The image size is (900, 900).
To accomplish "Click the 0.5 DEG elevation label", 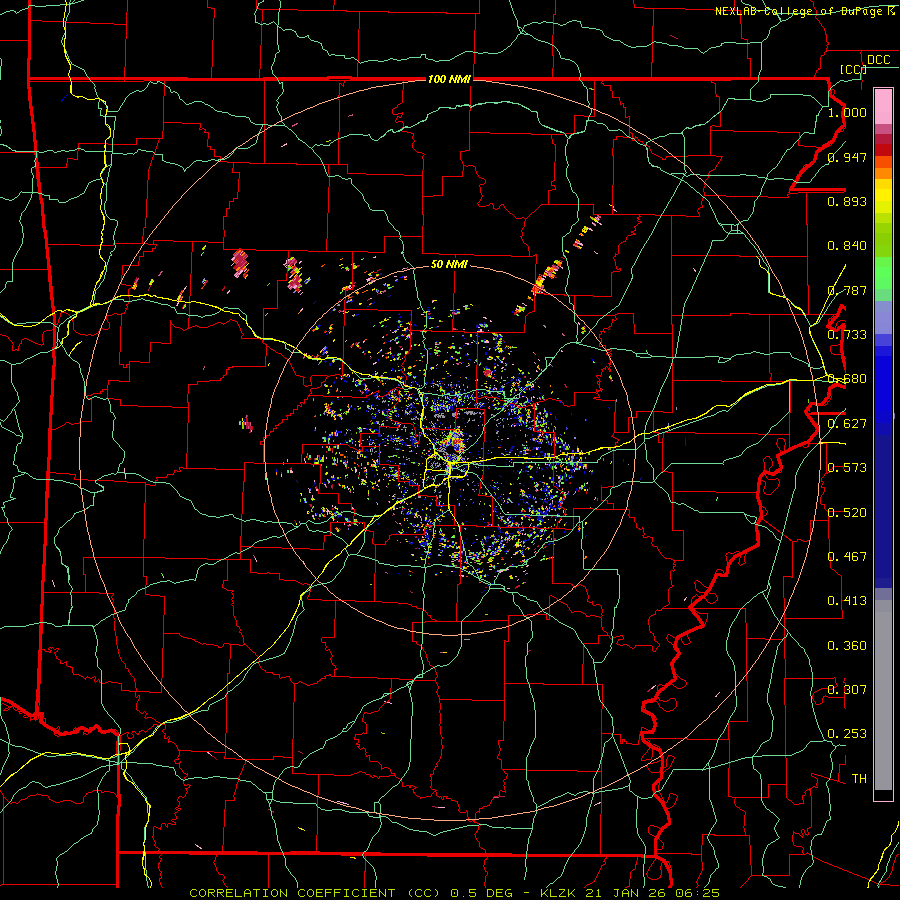I will [x=481, y=893].
